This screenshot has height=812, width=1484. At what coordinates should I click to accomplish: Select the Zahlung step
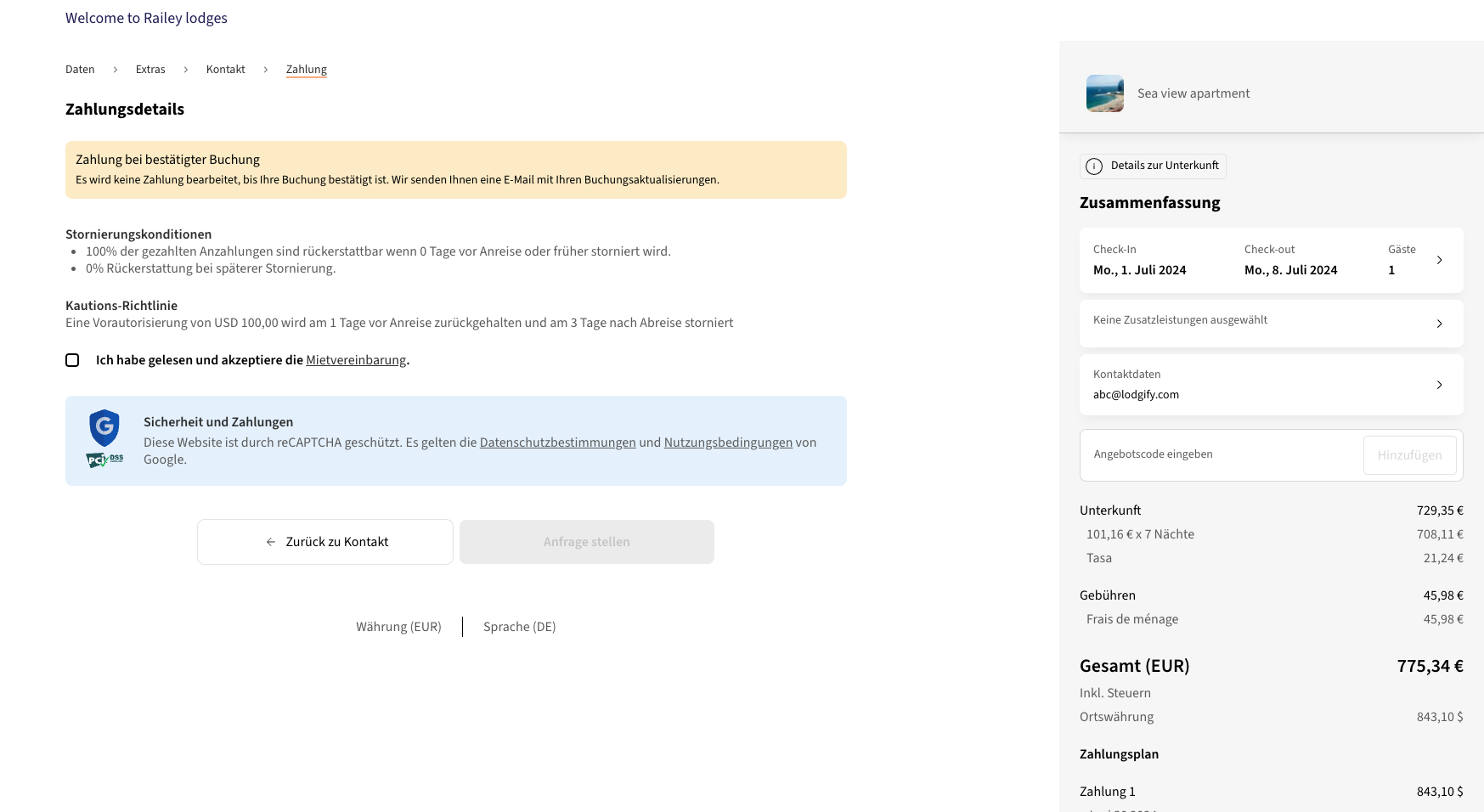coord(306,70)
